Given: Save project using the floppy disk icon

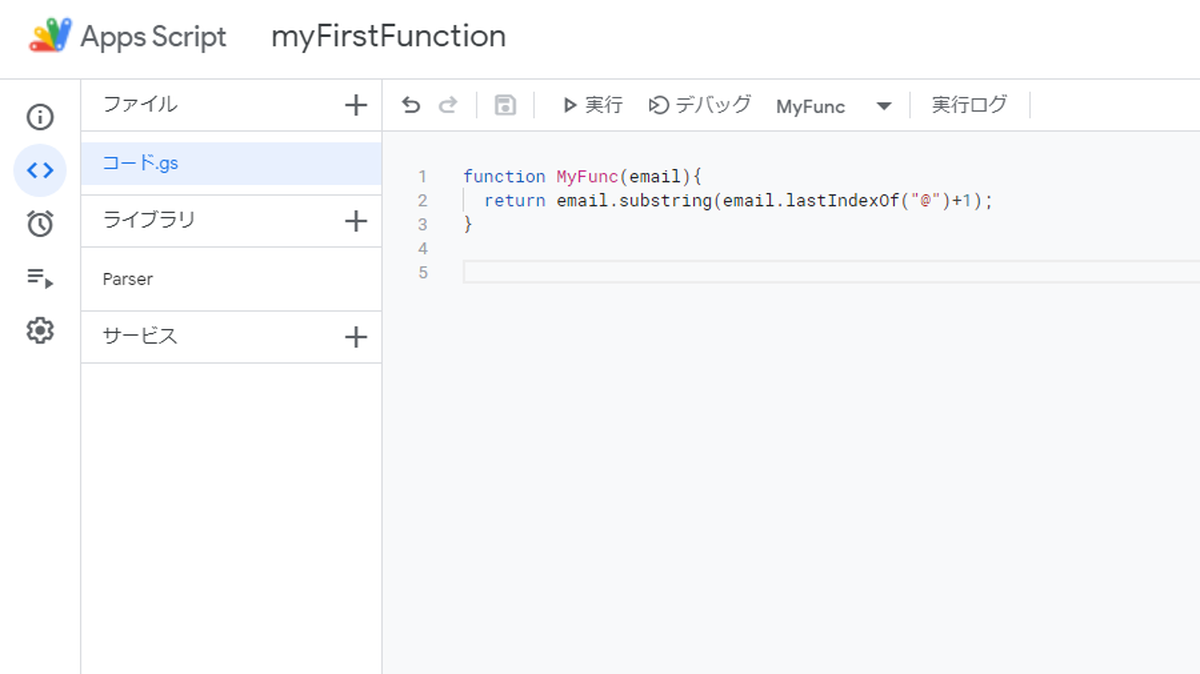Looking at the screenshot, I should (505, 105).
